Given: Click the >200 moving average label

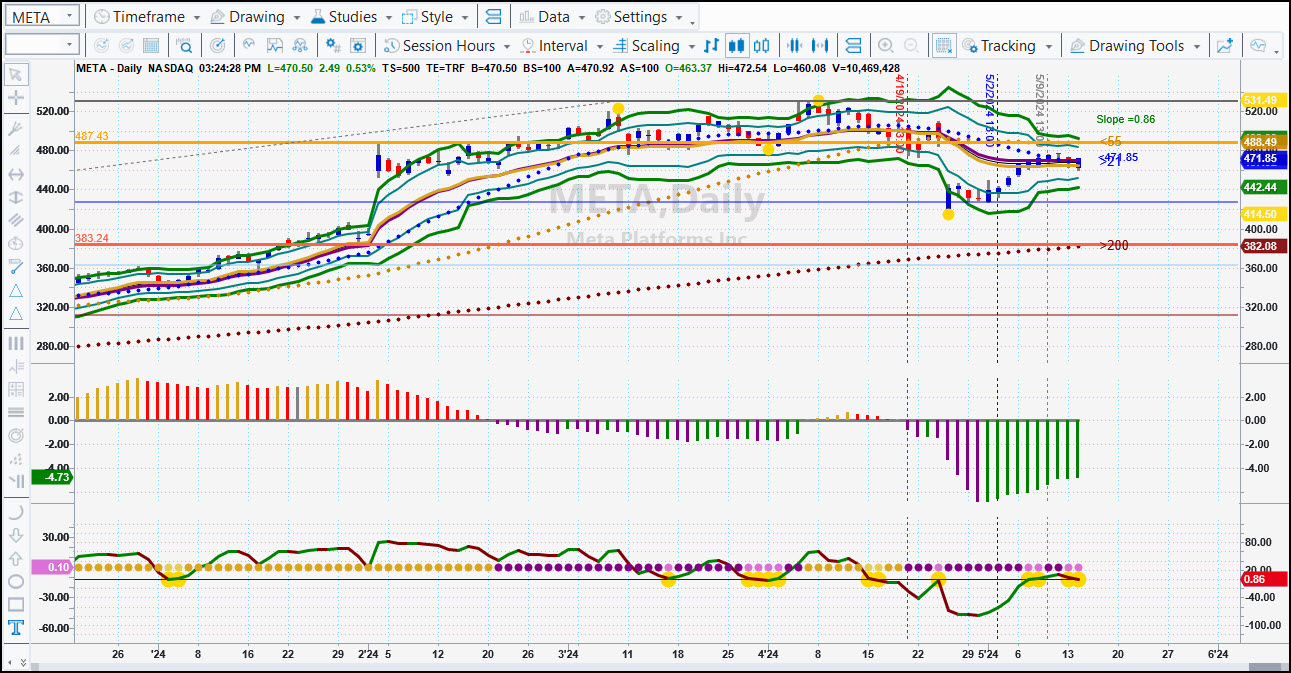Looking at the screenshot, I should tap(1116, 245).
